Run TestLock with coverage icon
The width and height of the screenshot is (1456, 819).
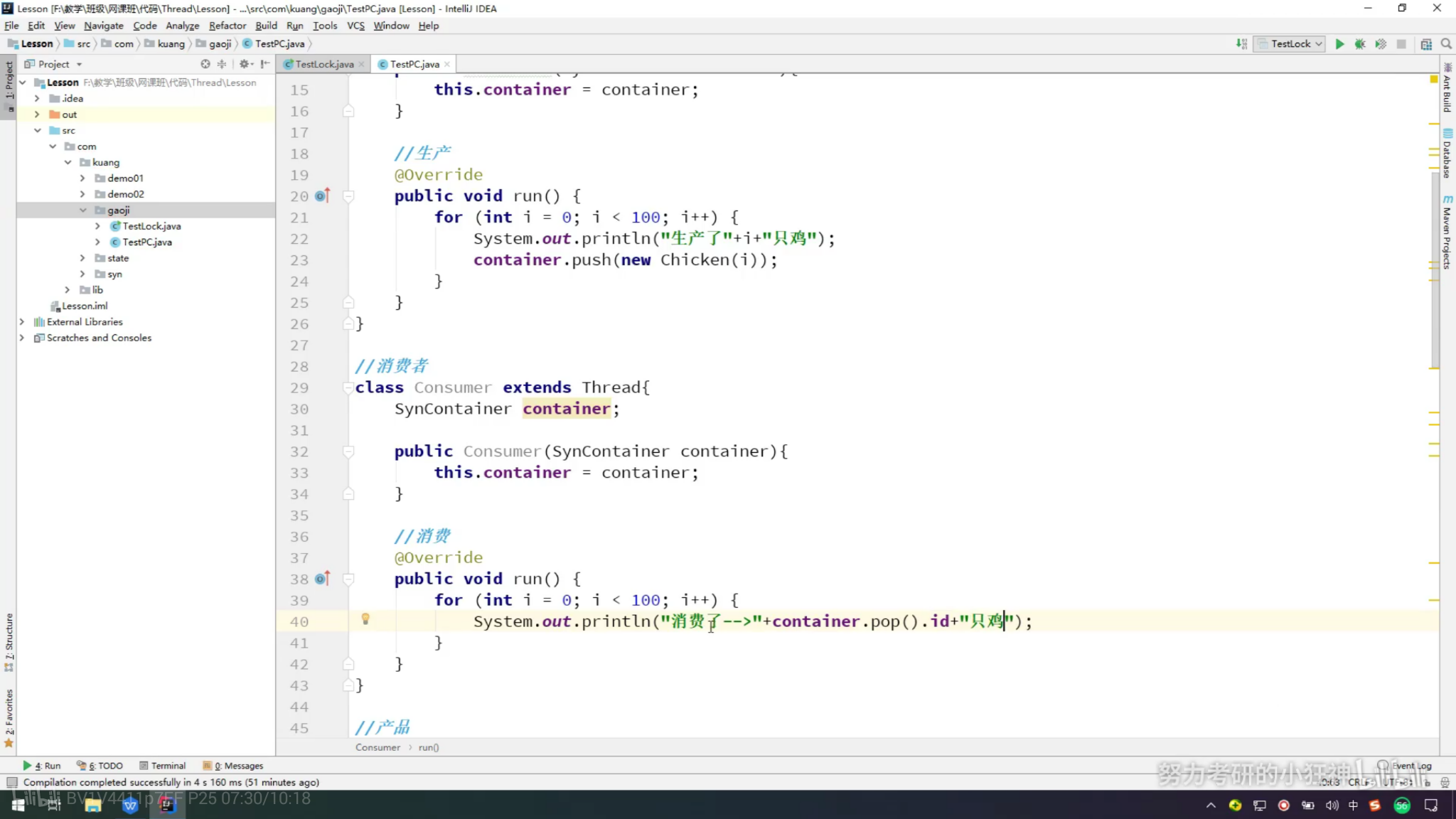[x=1381, y=44]
